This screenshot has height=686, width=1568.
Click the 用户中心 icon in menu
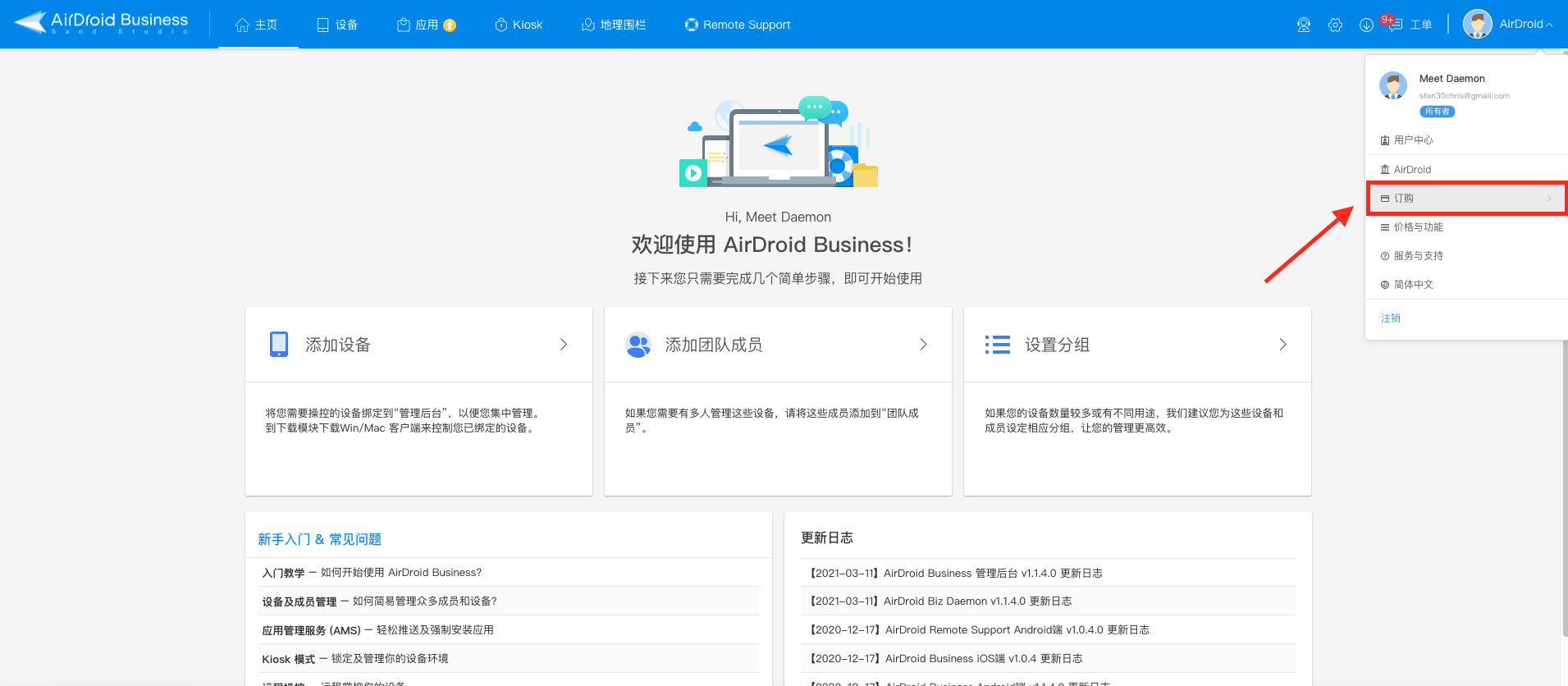click(x=1385, y=140)
